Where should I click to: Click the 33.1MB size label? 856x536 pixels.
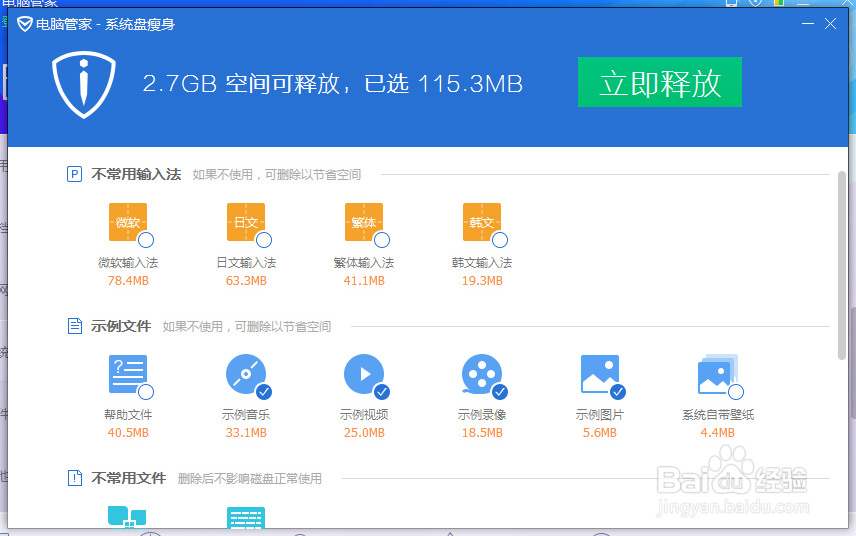coord(246,433)
